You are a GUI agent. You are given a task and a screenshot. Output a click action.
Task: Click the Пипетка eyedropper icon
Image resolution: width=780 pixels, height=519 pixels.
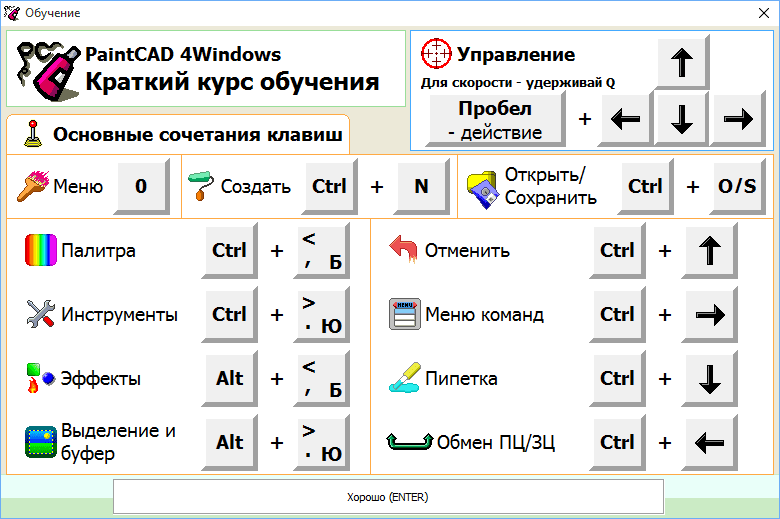[404, 378]
